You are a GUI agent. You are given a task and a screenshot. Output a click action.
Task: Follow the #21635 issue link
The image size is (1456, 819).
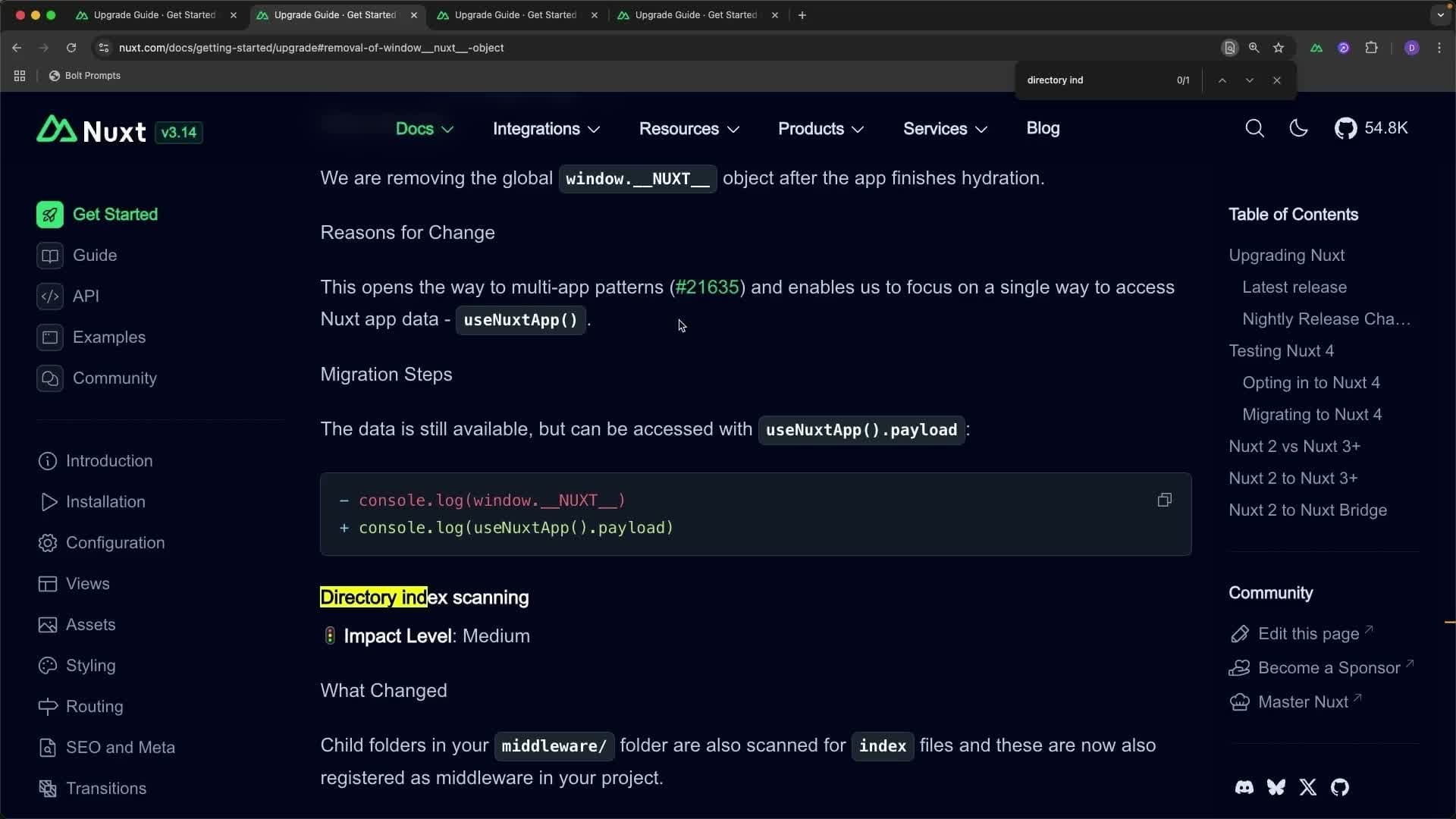(707, 287)
